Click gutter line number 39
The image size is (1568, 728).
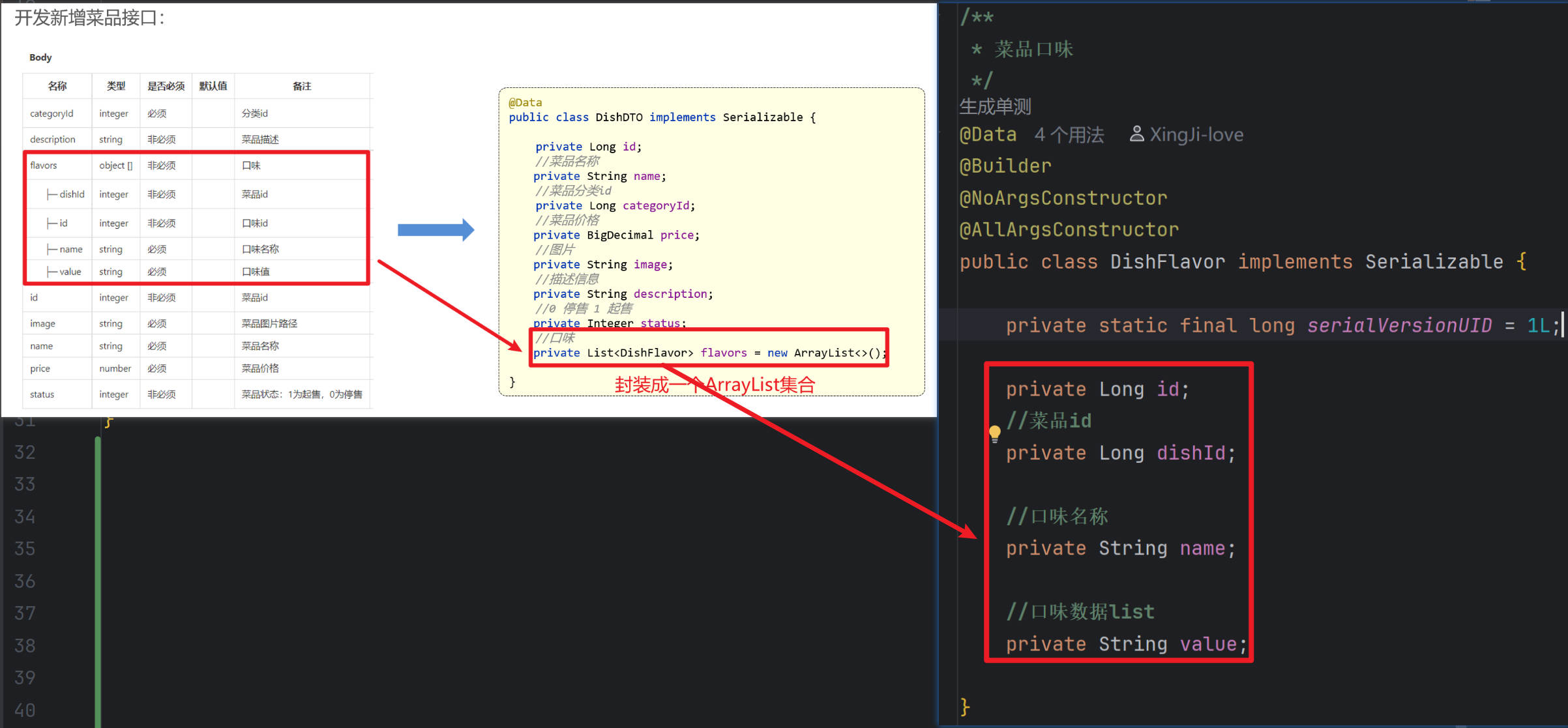(x=25, y=678)
